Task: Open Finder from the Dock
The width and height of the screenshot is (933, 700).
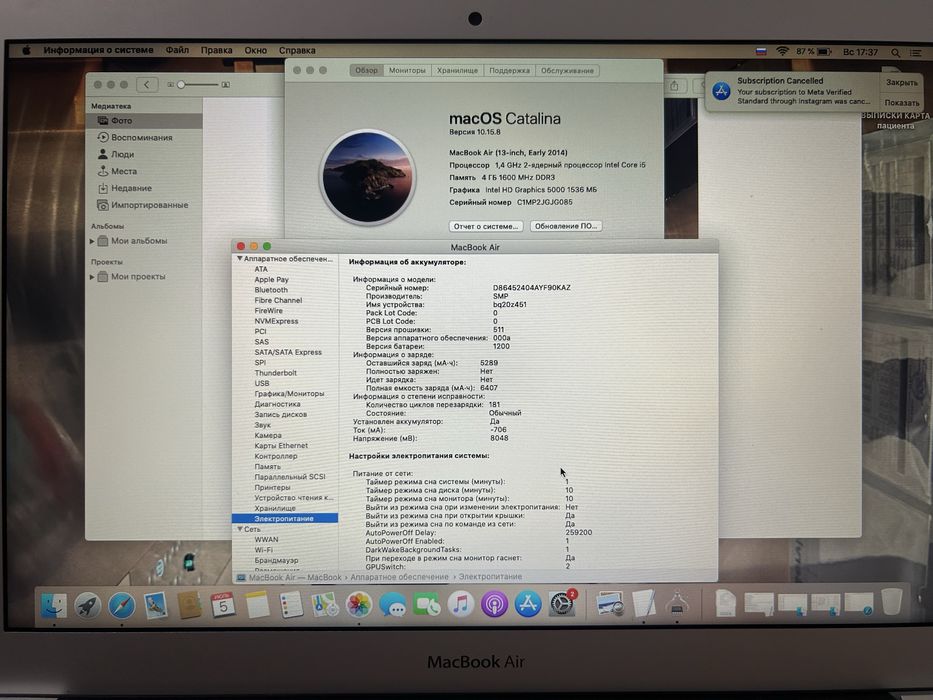Action: 54,605
